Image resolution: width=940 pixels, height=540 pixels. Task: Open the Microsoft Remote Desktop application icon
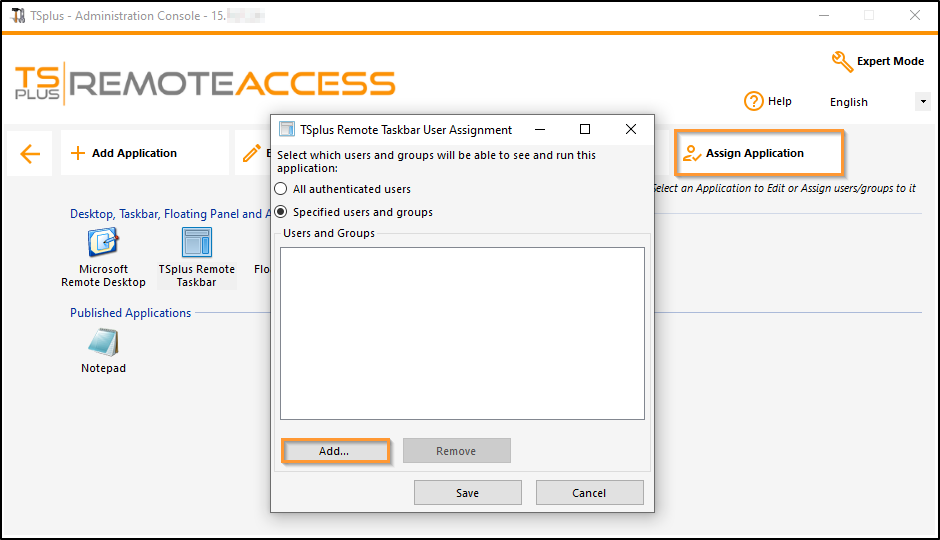(103, 243)
